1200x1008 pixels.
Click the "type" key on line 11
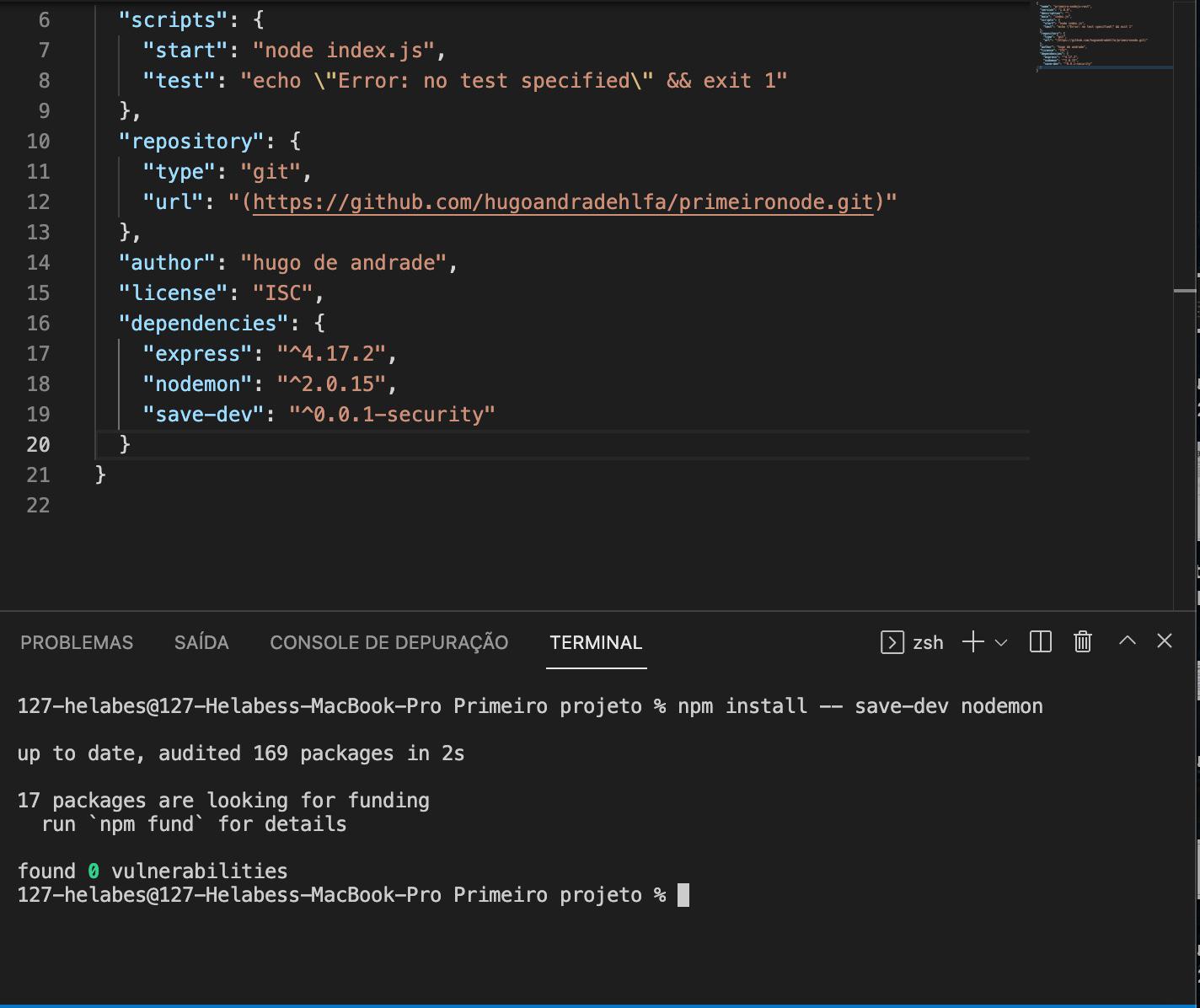179,172
